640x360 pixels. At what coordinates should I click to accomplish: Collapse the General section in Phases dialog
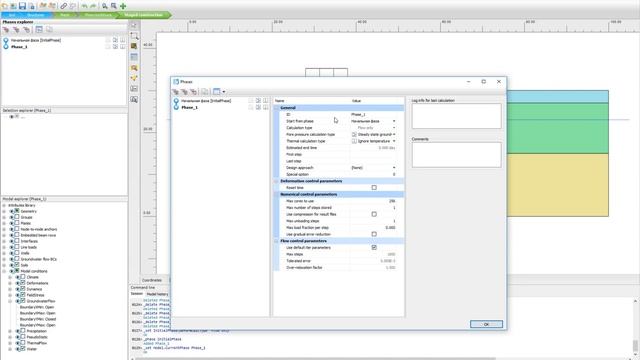click(x=276, y=108)
